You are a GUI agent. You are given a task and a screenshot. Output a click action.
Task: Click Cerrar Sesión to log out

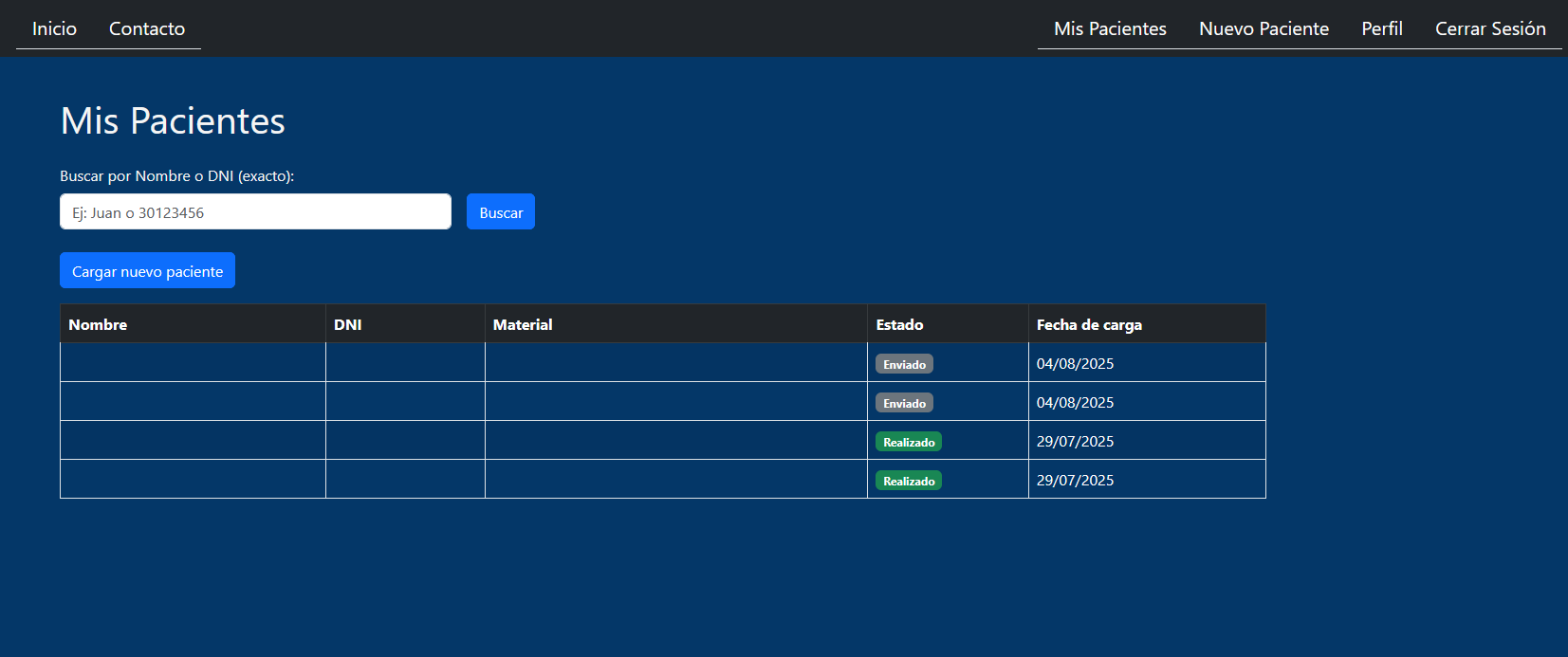[x=1489, y=28]
